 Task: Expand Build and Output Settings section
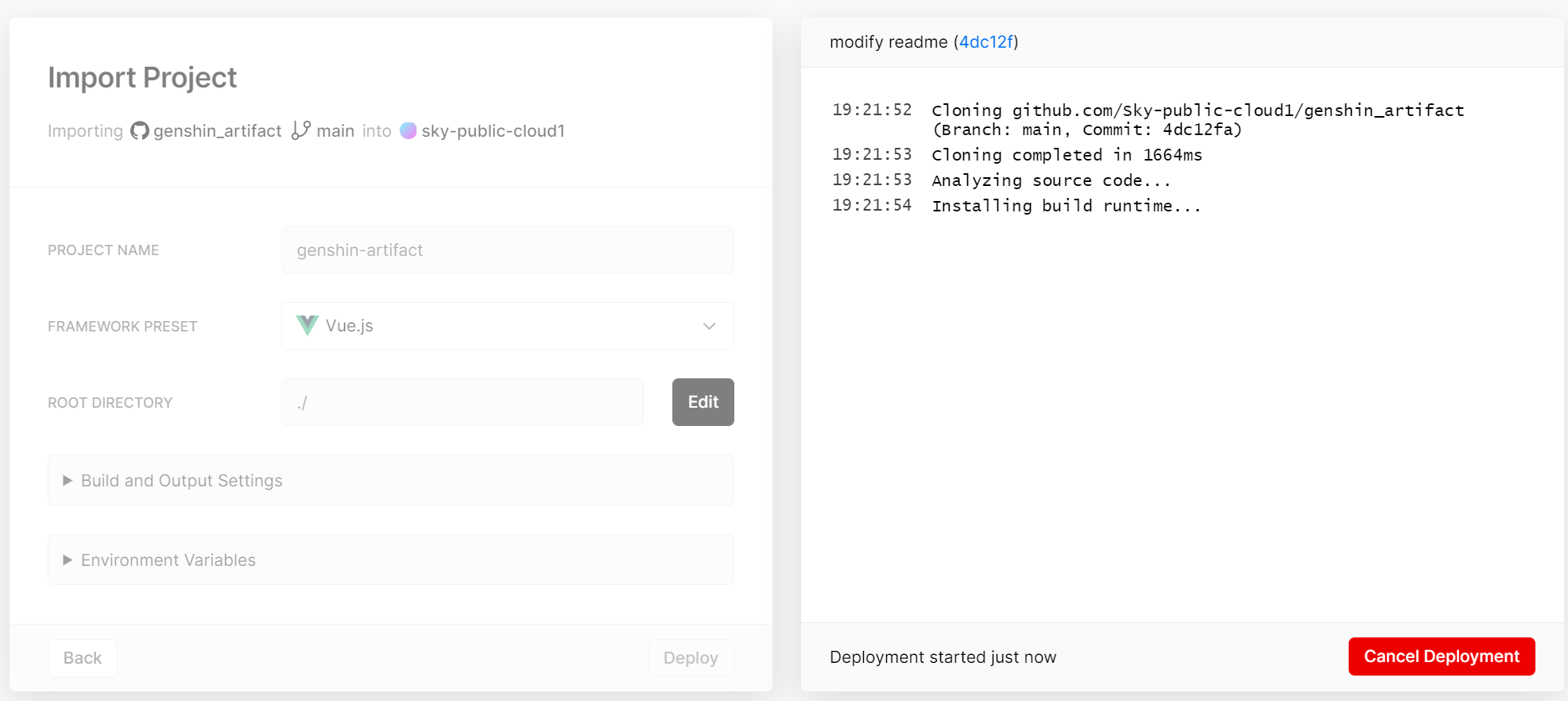[391, 480]
